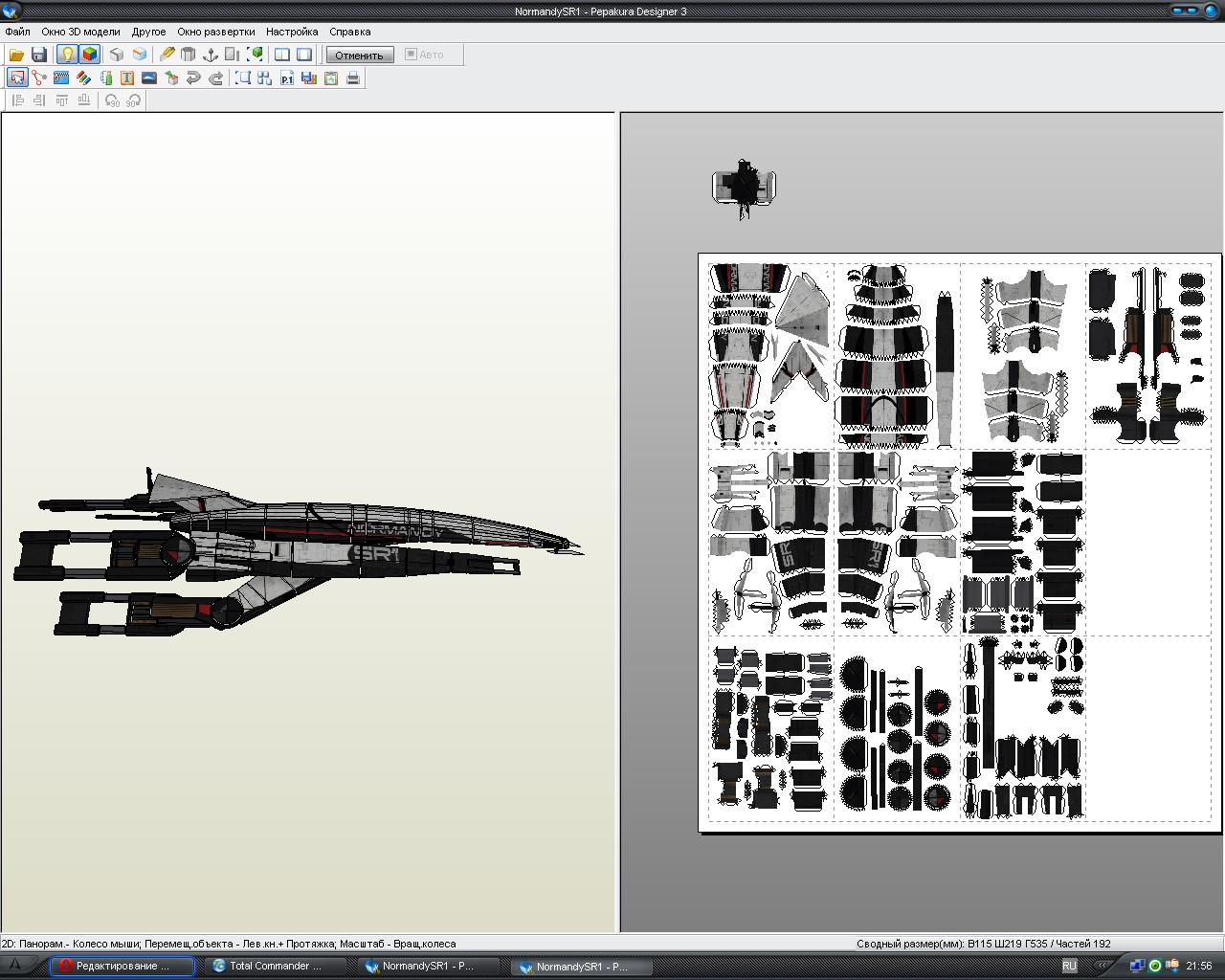Click the 2D: Панорам. status bar hint

229,944
